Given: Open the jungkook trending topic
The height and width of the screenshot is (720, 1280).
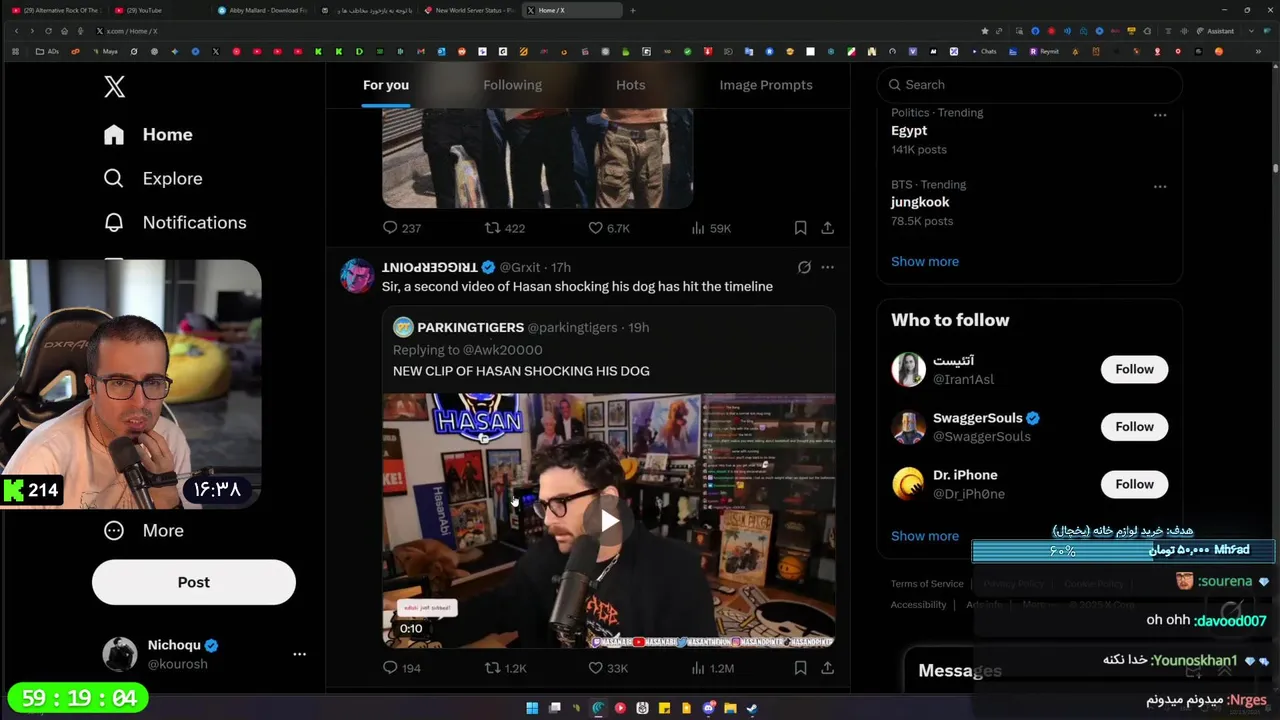Looking at the screenshot, I should 920,202.
